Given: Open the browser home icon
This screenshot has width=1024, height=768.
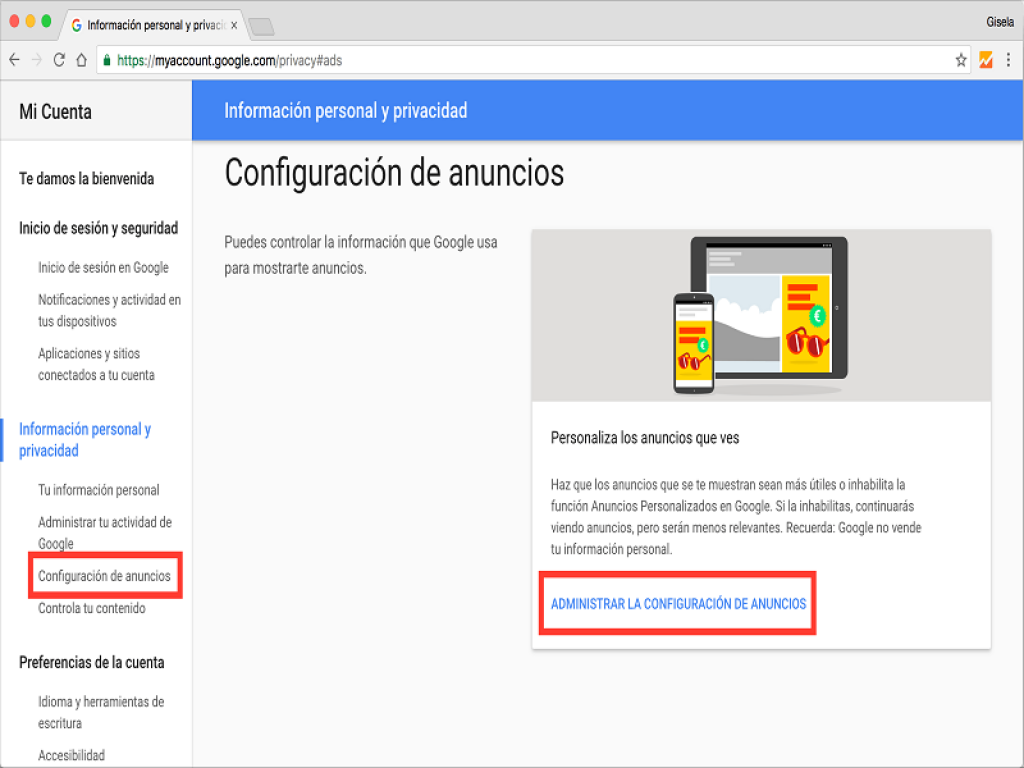Looking at the screenshot, I should tap(81, 60).
